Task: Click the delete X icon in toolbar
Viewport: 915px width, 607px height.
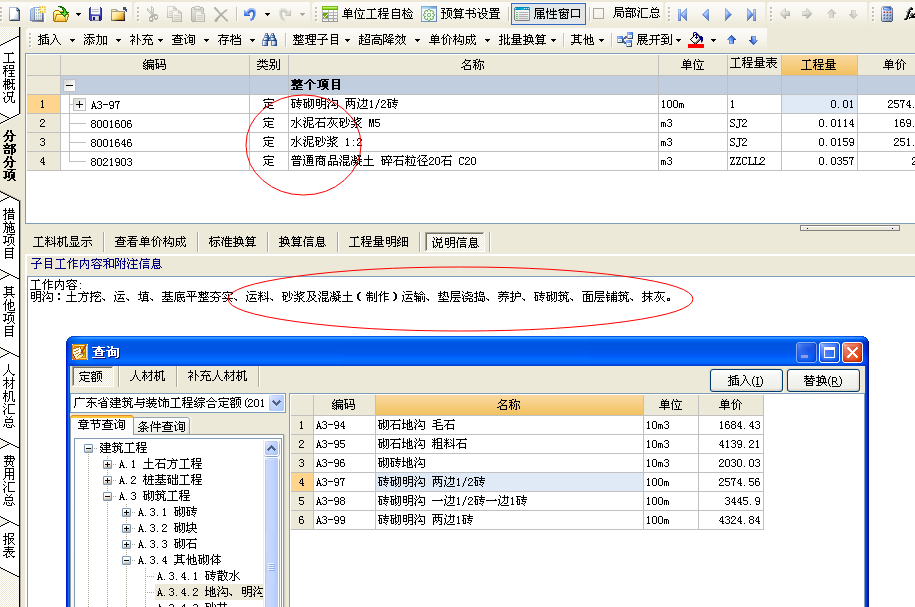Action: [221, 14]
